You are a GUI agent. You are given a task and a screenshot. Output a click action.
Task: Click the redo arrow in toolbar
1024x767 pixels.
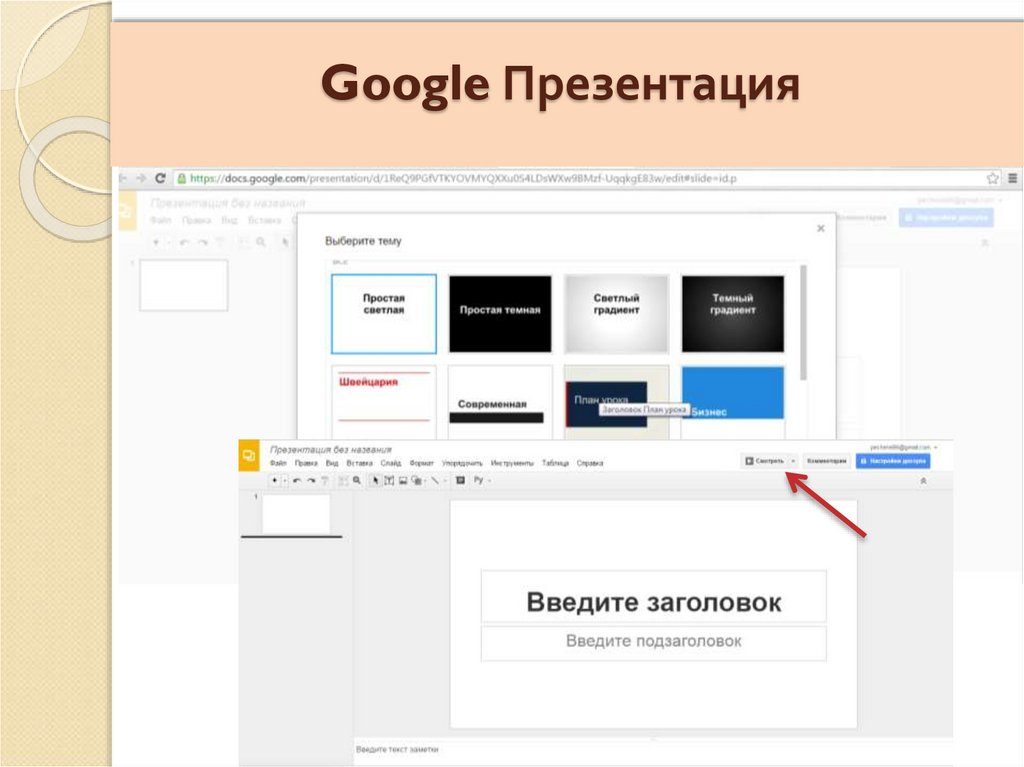312,480
